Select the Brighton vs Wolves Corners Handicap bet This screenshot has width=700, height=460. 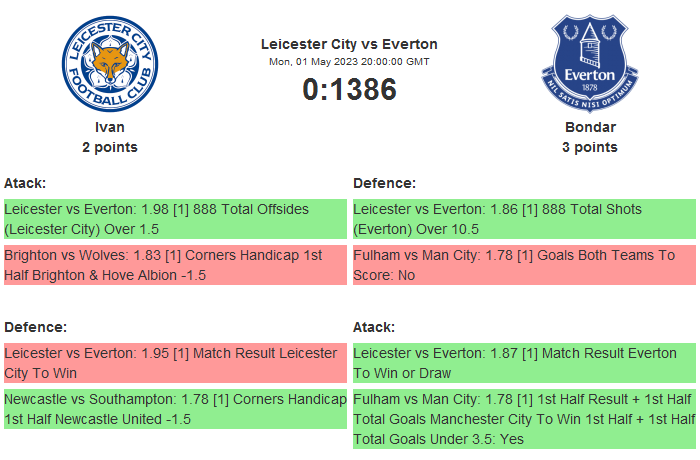(x=174, y=265)
